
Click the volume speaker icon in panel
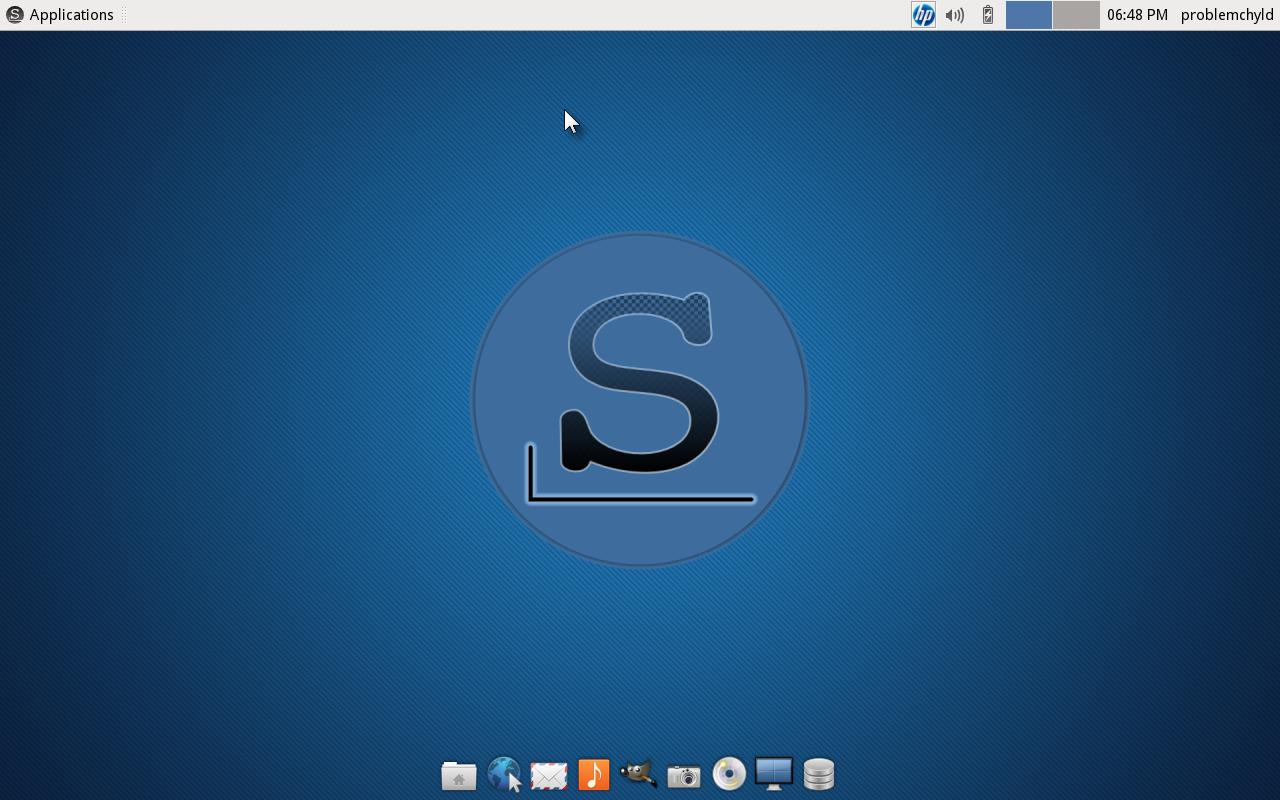coord(955,15)
